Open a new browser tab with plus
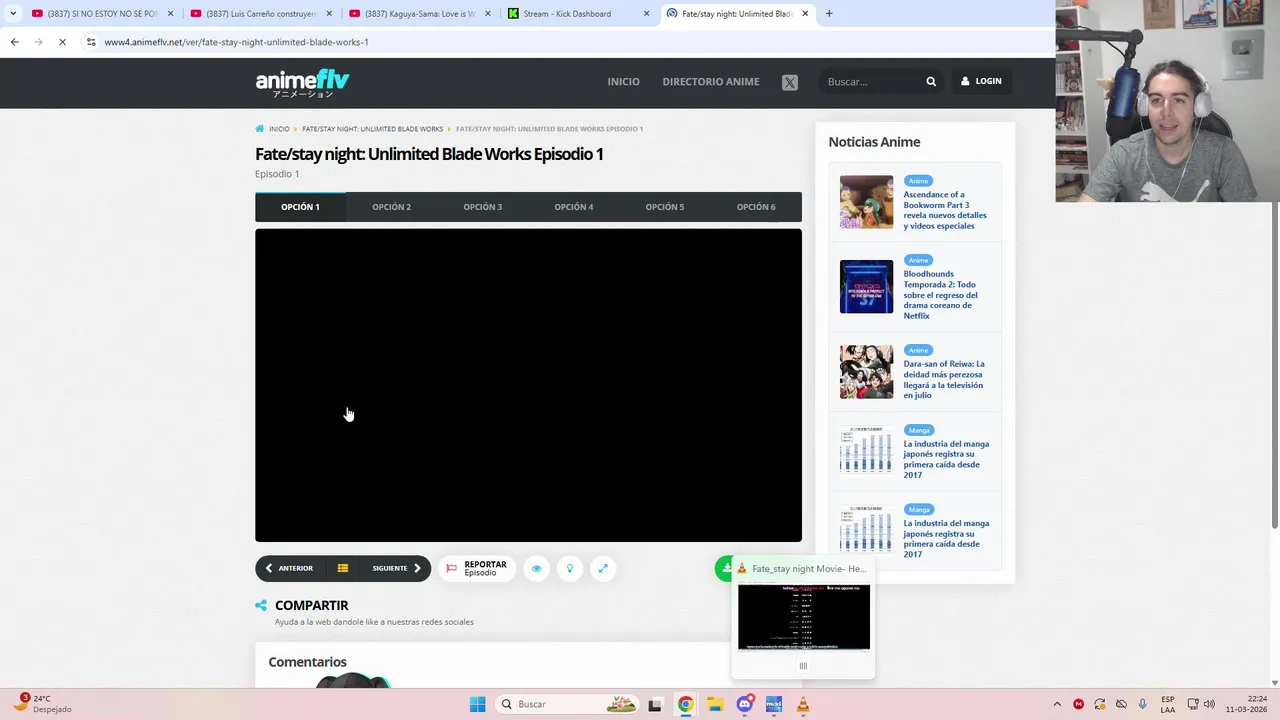 coord(829,13)
